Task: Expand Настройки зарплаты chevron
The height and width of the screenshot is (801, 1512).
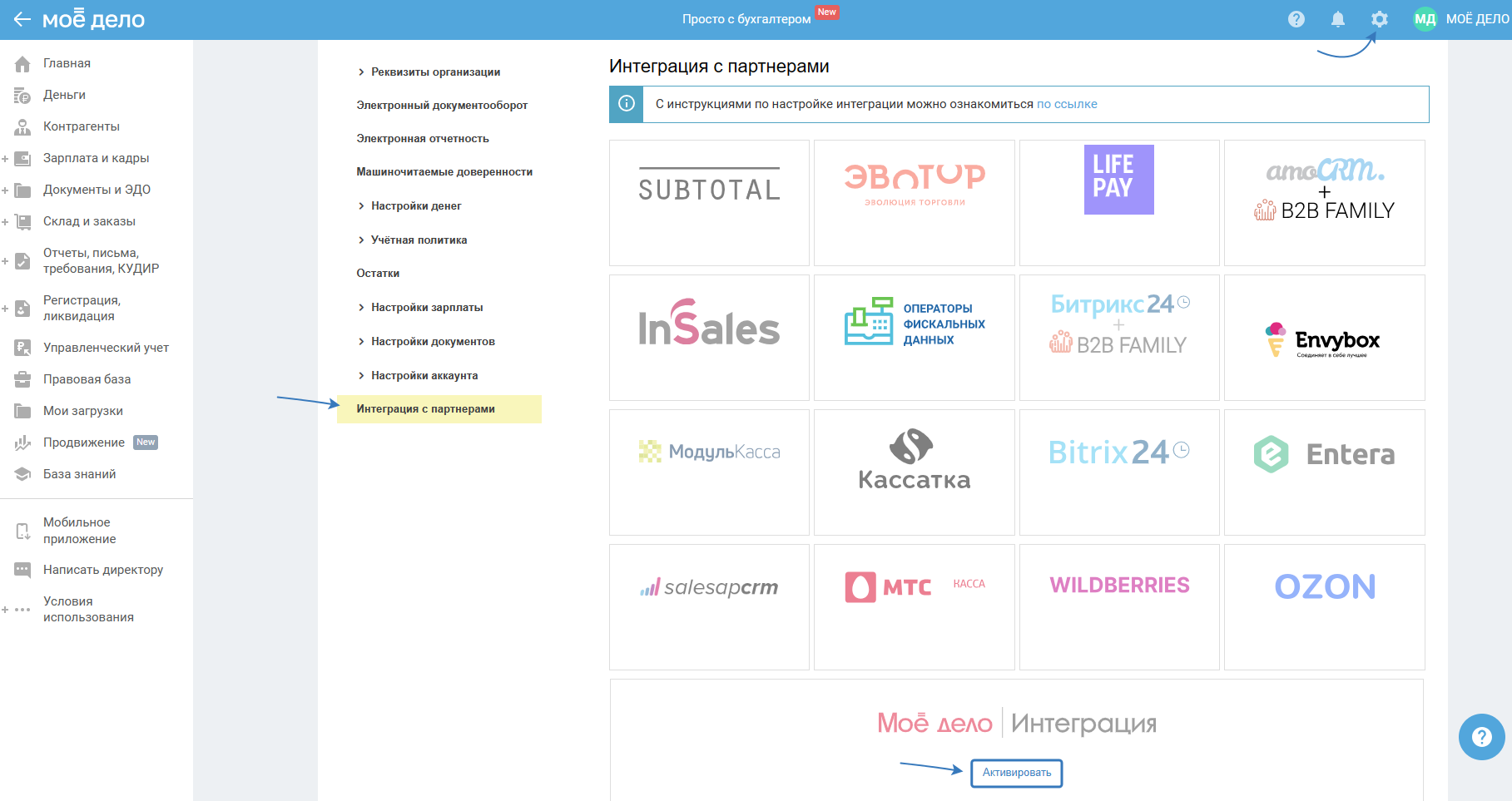Action: click(x=361, y=308)
